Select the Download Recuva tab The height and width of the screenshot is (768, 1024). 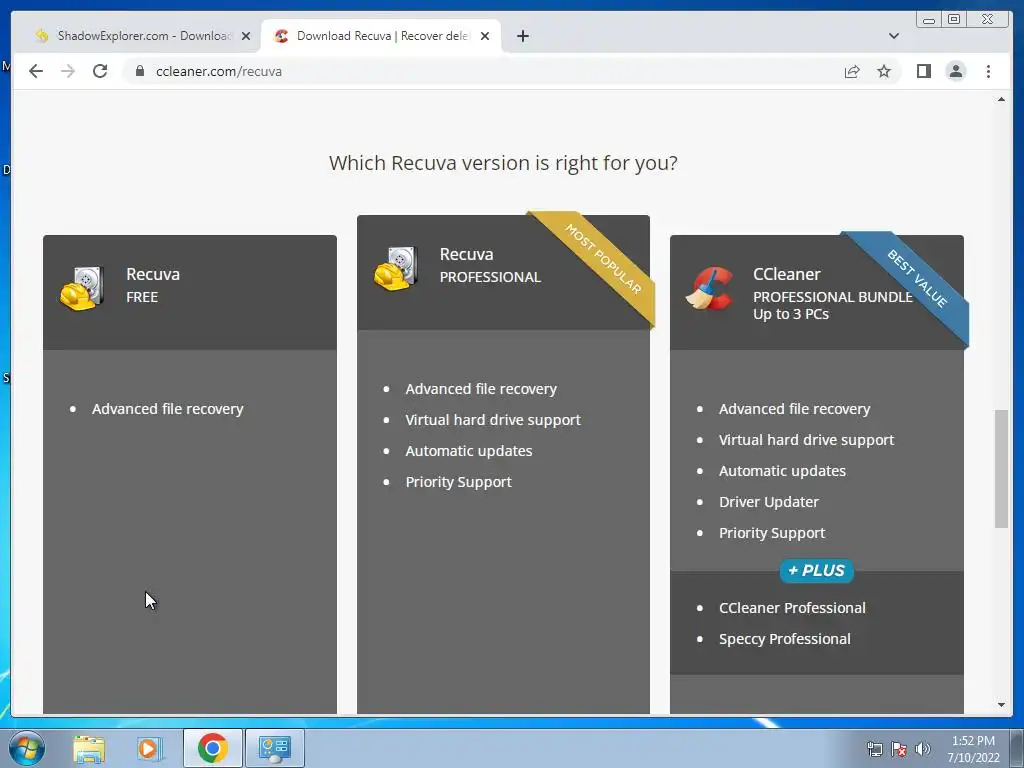(381, 36)
